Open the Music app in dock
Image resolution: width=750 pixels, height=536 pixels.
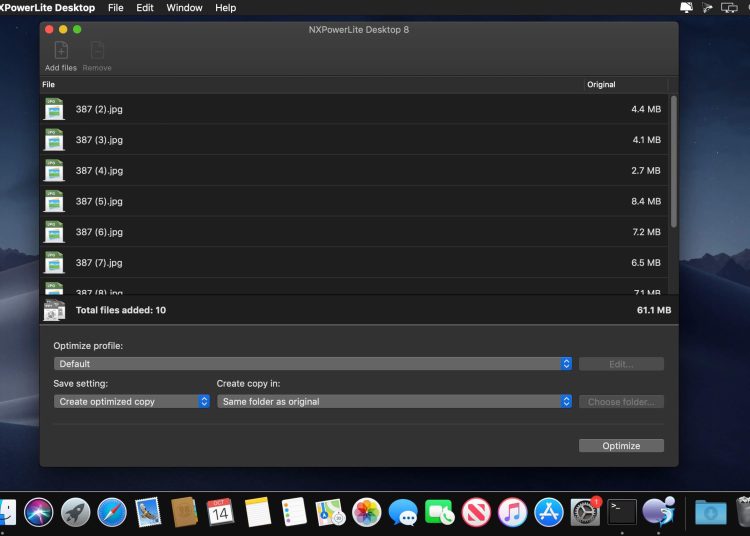click(x=512, y=513)
